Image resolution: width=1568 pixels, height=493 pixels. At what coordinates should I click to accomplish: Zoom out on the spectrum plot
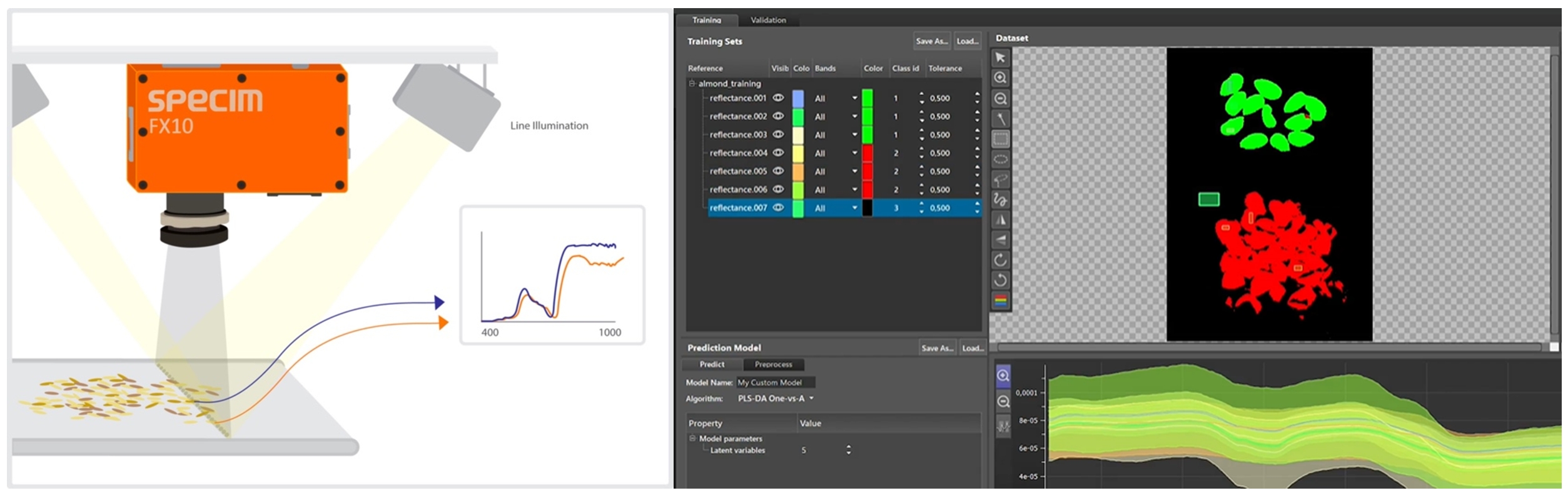(x=1003, y=401)
